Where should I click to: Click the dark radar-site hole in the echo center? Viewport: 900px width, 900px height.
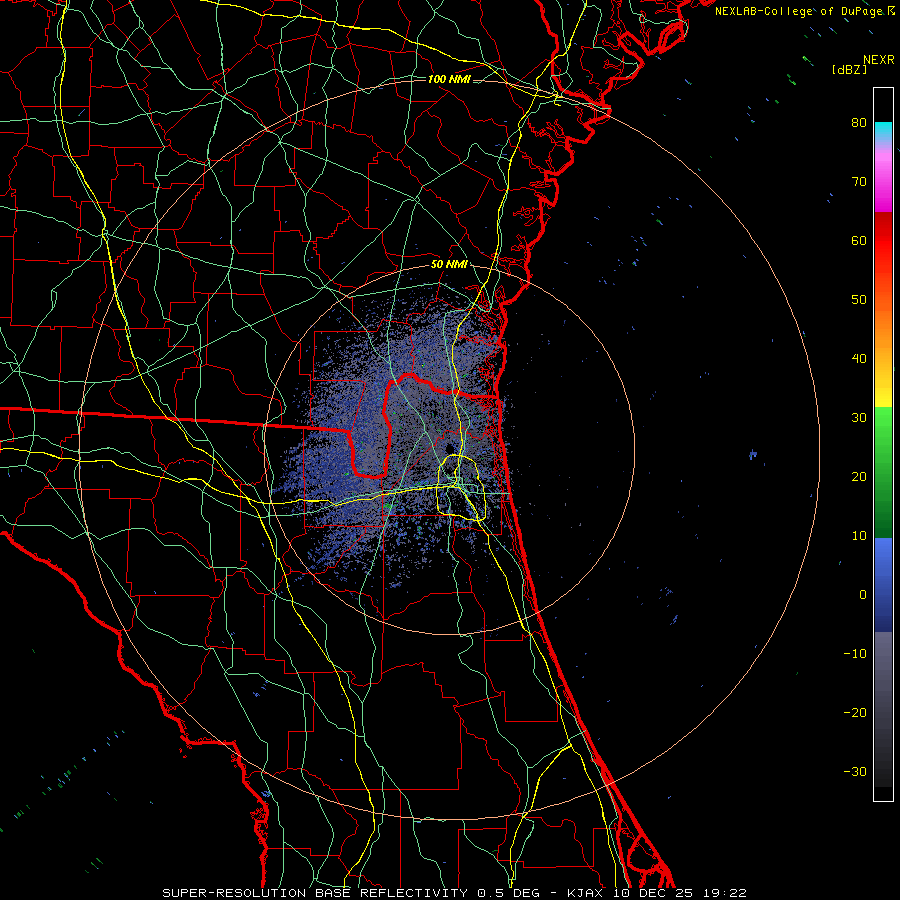(451, 448)
